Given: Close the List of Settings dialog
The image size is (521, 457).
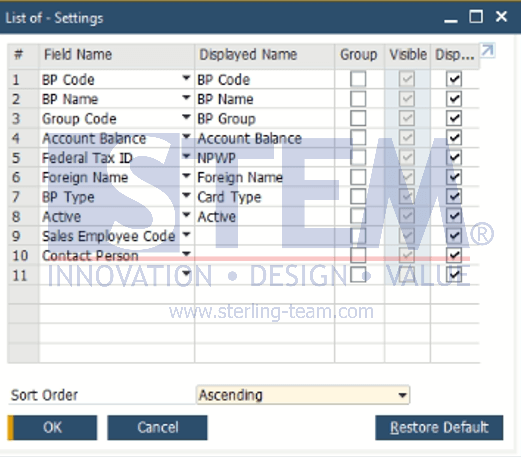Looking at the screenshot, I should click(x=501, y=16).
